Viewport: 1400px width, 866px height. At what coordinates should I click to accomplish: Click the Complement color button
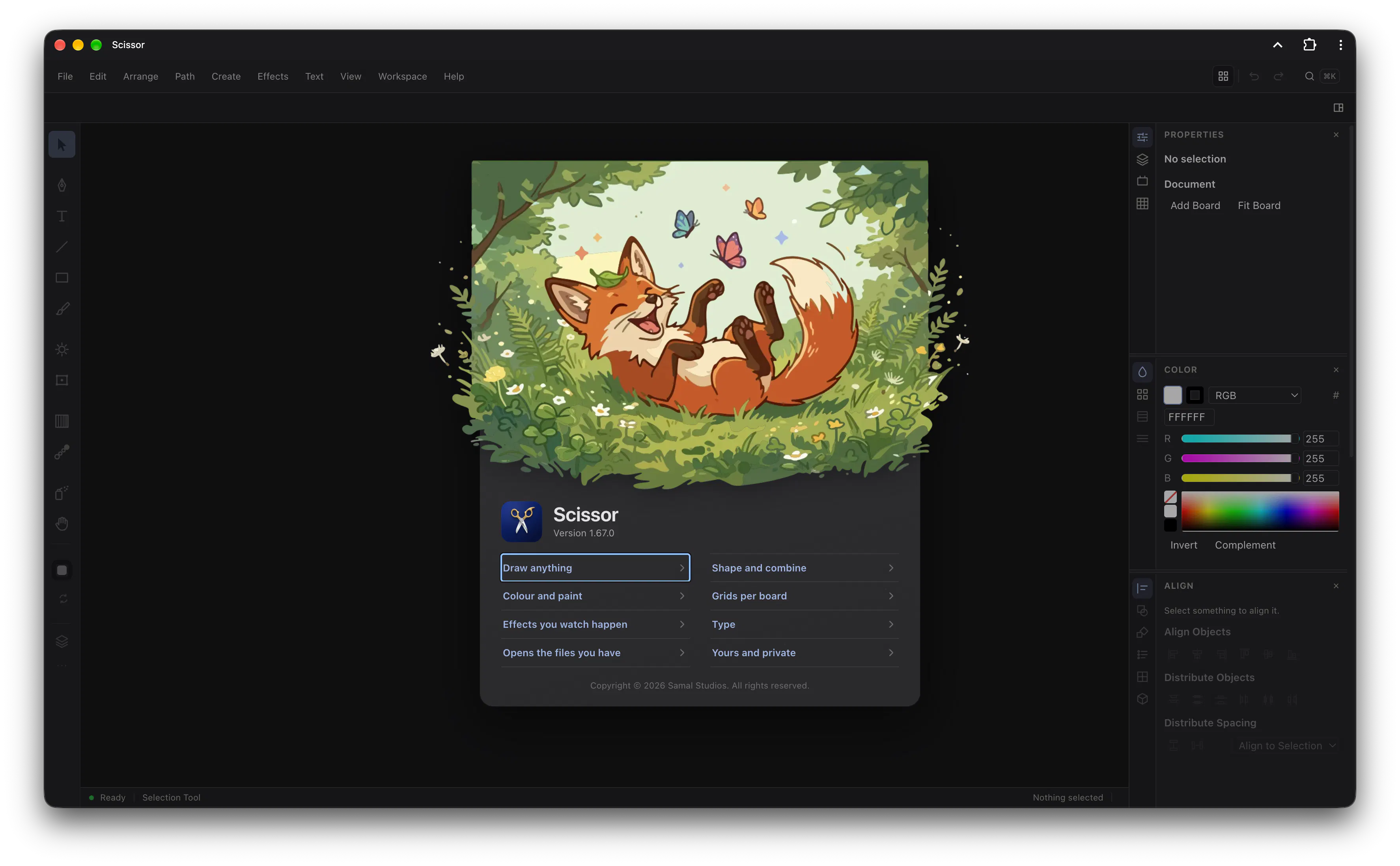pyautogui.click(x=1245, y=545)
